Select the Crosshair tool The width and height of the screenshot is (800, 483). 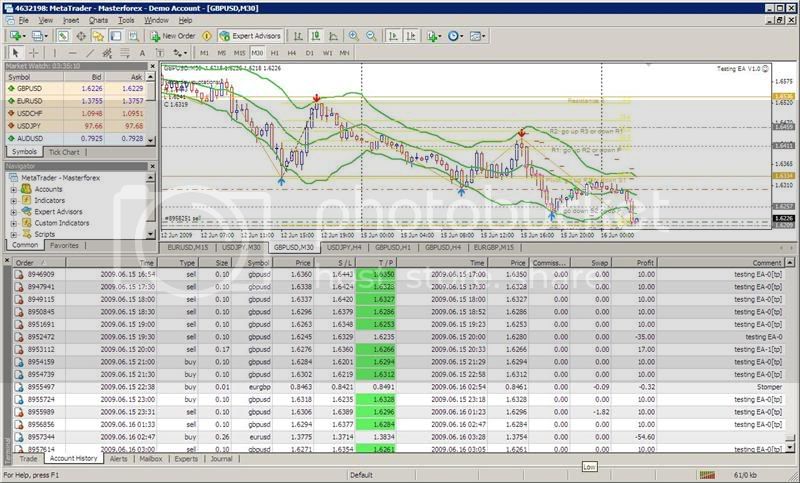(33, 53)
